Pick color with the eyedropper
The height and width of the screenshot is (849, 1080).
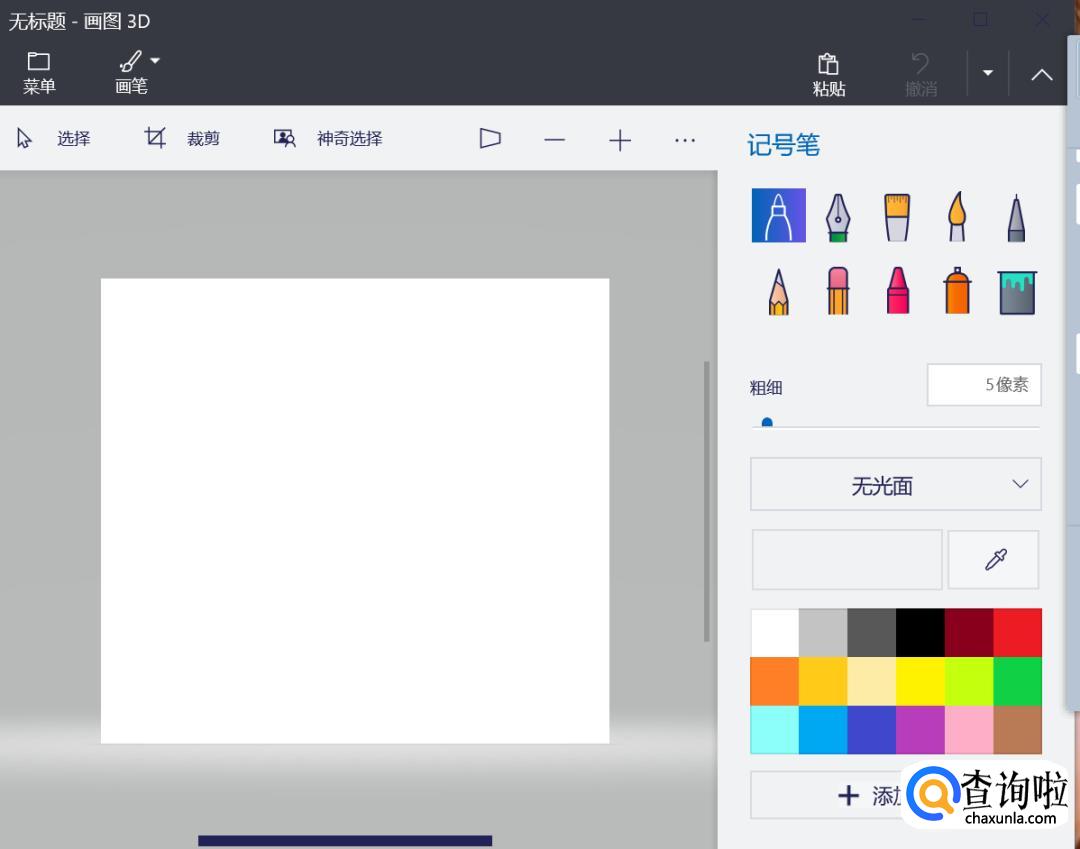click(994, 560)
